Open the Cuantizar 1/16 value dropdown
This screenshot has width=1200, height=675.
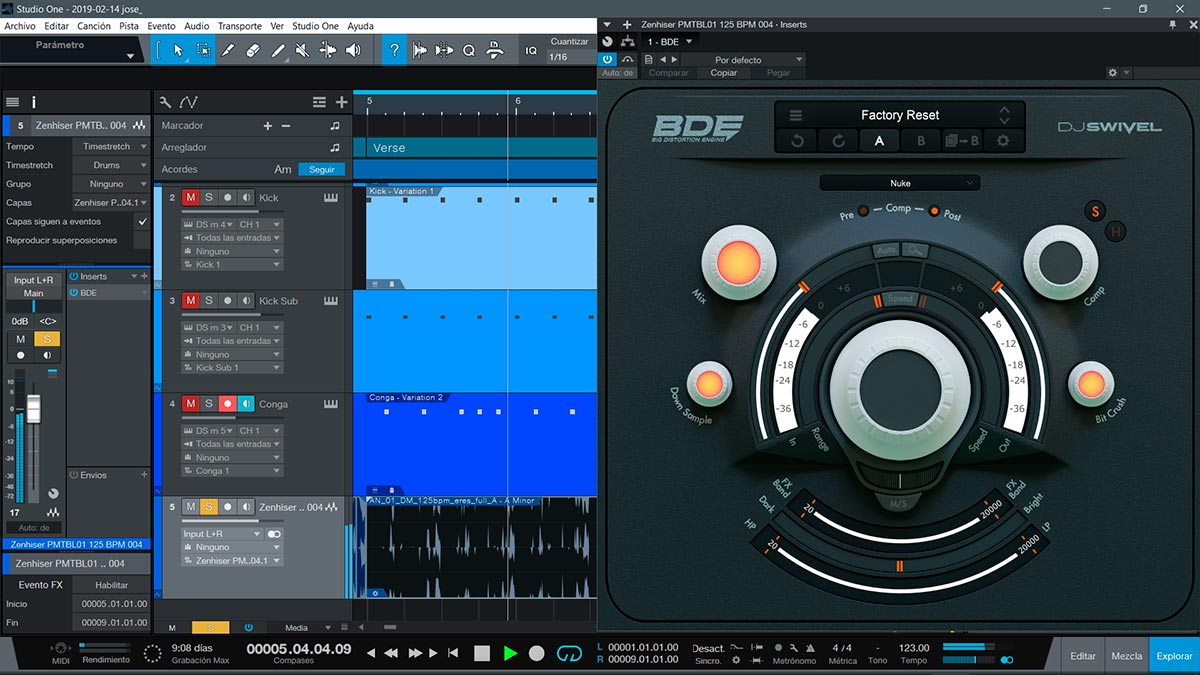pos(570,57)
